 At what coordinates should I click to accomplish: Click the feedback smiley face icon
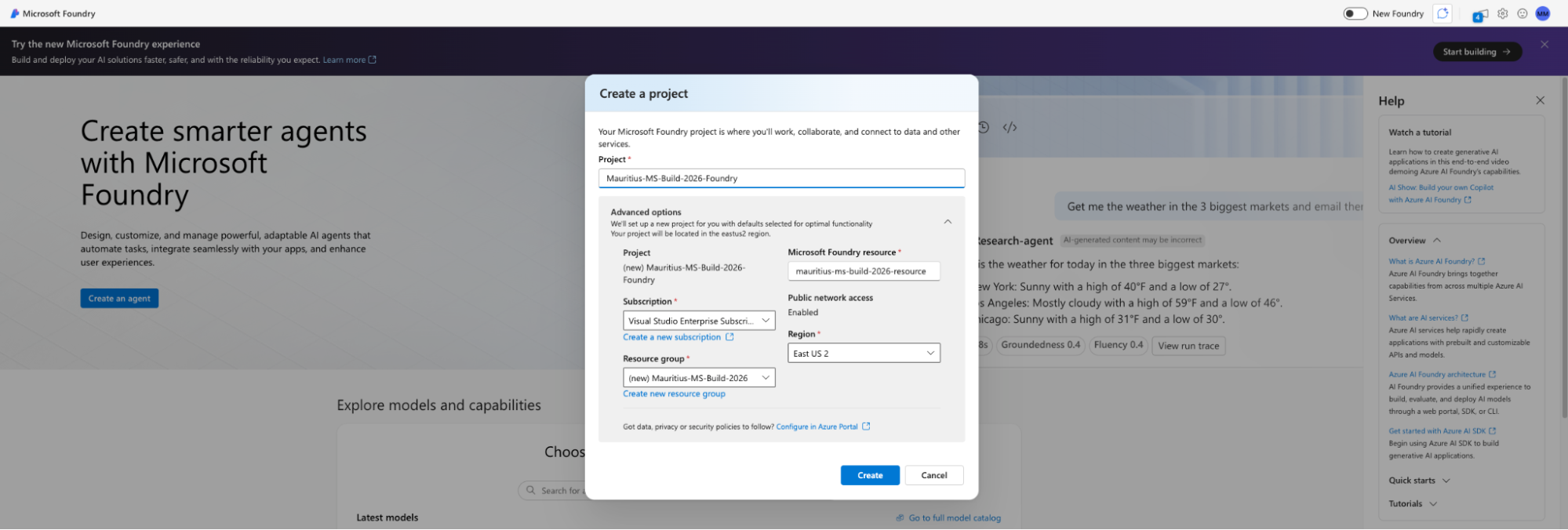1523,13
